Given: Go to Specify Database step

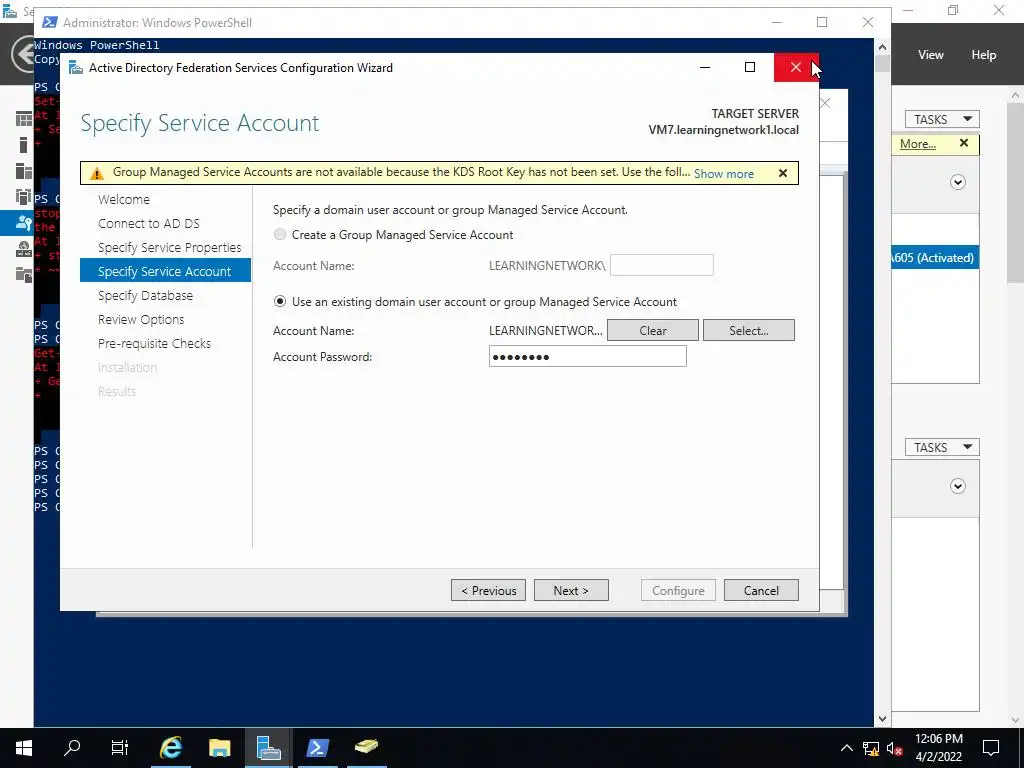Looking at the screenshot, I should 146,295.
